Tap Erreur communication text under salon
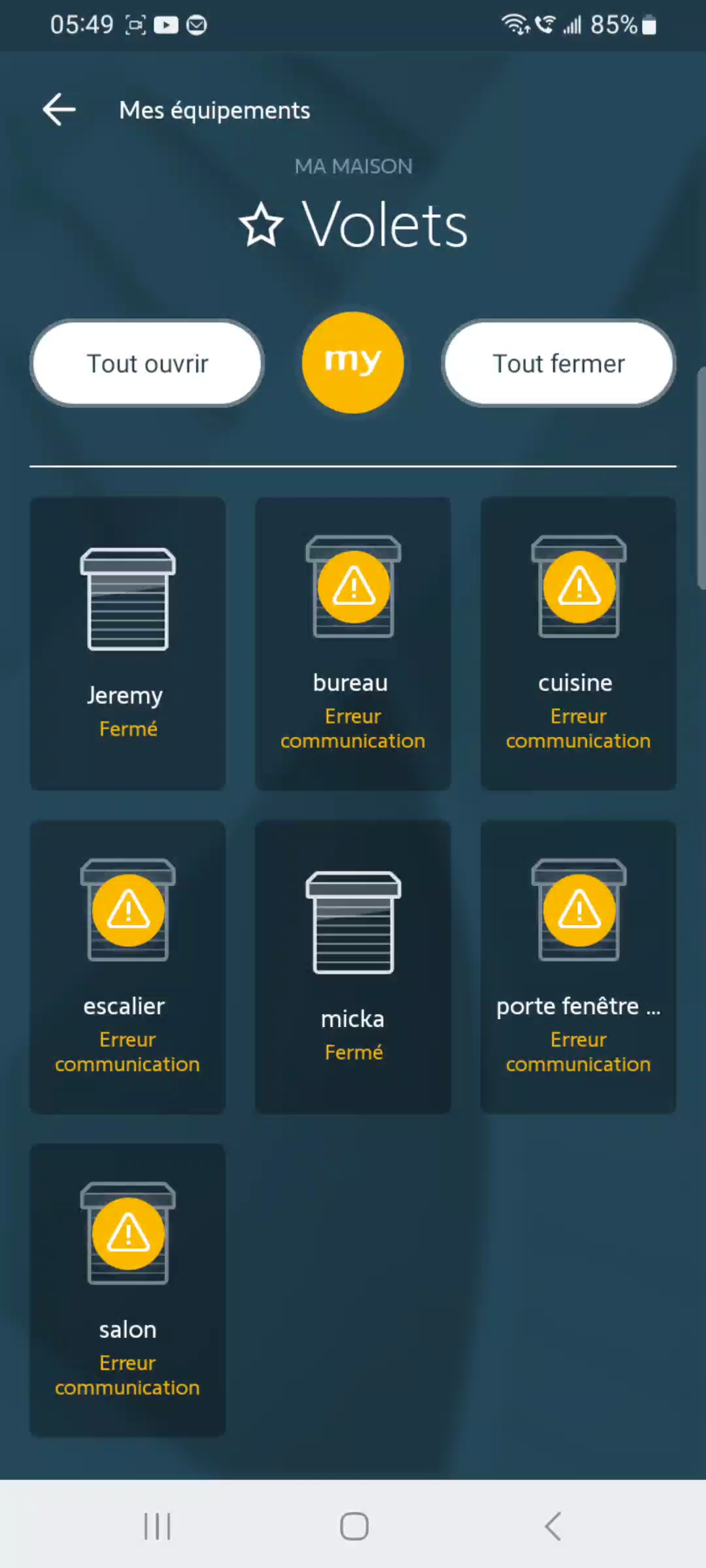Screen dimensions: 706x1568 127,1375
